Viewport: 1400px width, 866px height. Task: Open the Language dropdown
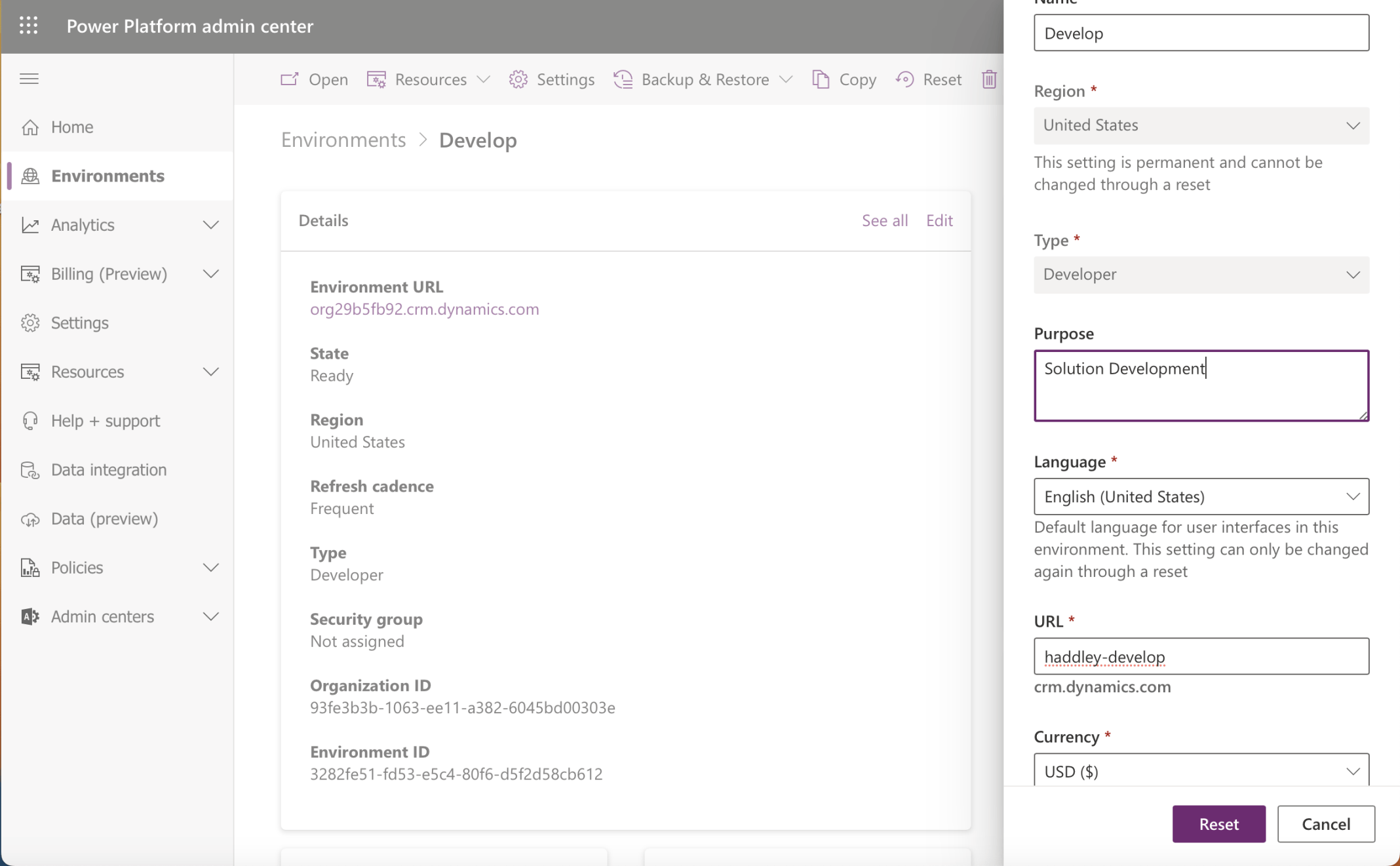1201,497
